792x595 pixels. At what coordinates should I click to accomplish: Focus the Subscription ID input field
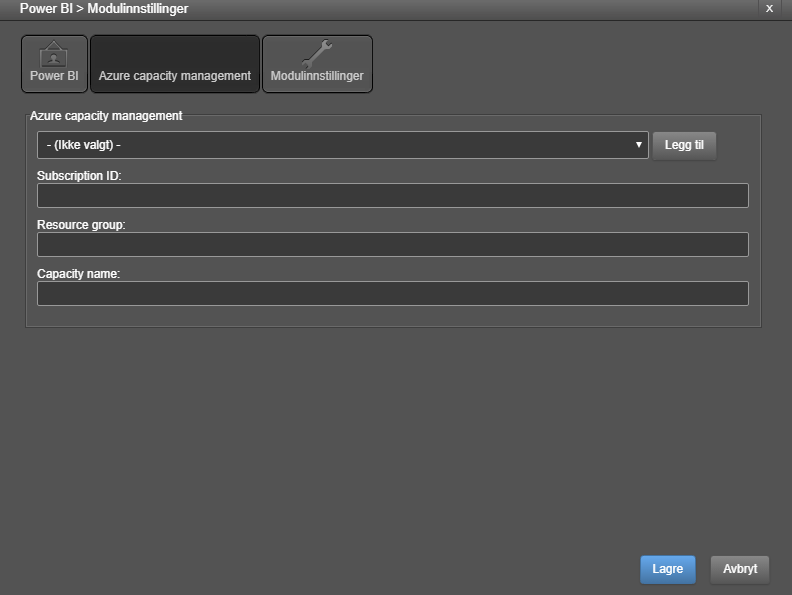coord(392,195)
